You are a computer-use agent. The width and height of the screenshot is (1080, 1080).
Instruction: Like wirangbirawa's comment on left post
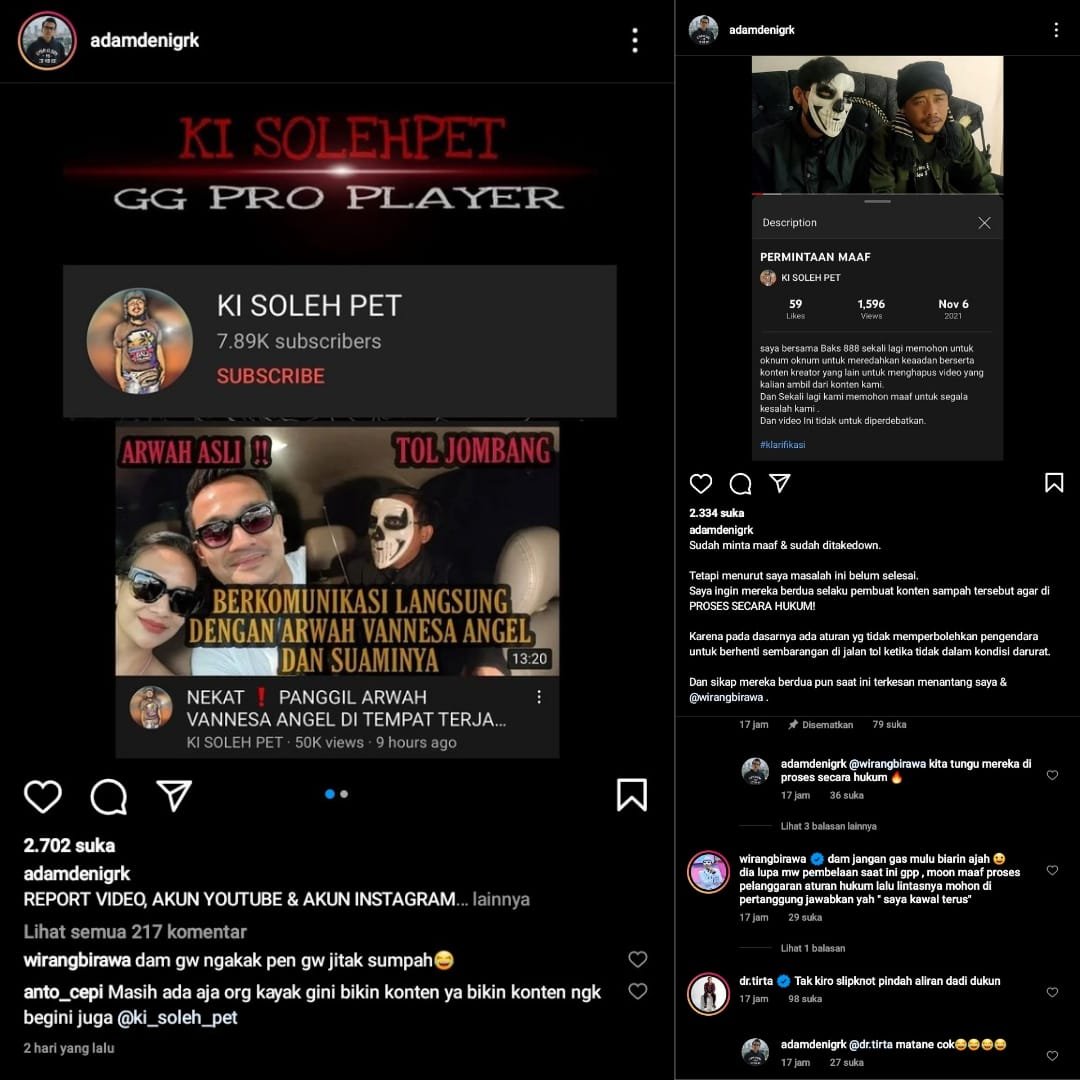(x=638, y=959)
